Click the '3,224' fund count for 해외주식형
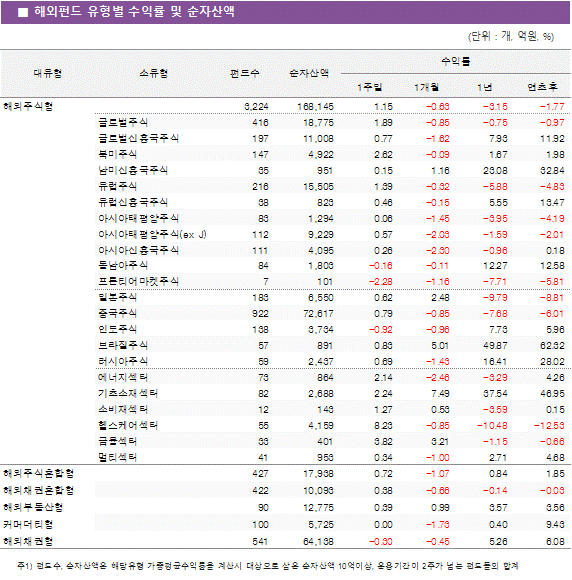Viewport: 572px width, 580px height. pyautogui.click(x=256, y=107)
